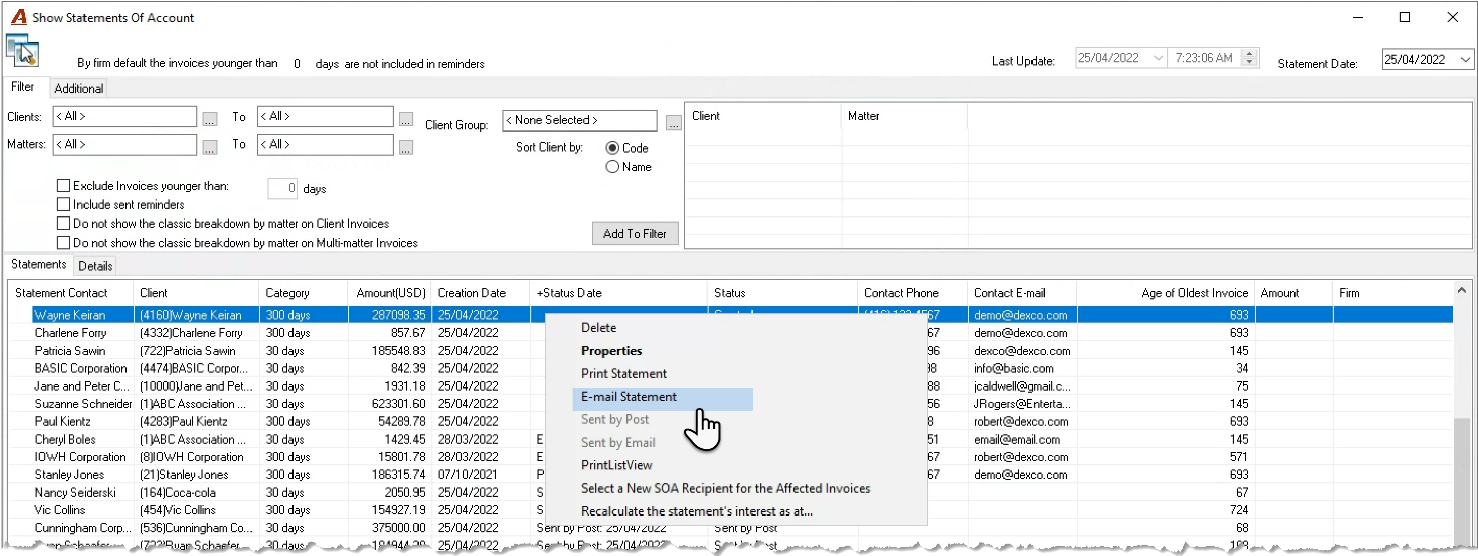1478x556 pixels.
Task: Click the jcaldwell@gmail.c... email cell
Action: pos(1022,386)
